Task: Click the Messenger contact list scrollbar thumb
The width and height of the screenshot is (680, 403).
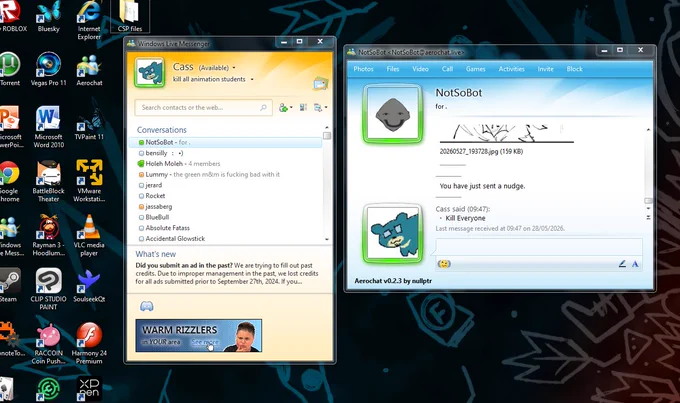Action: pos(327,136)
